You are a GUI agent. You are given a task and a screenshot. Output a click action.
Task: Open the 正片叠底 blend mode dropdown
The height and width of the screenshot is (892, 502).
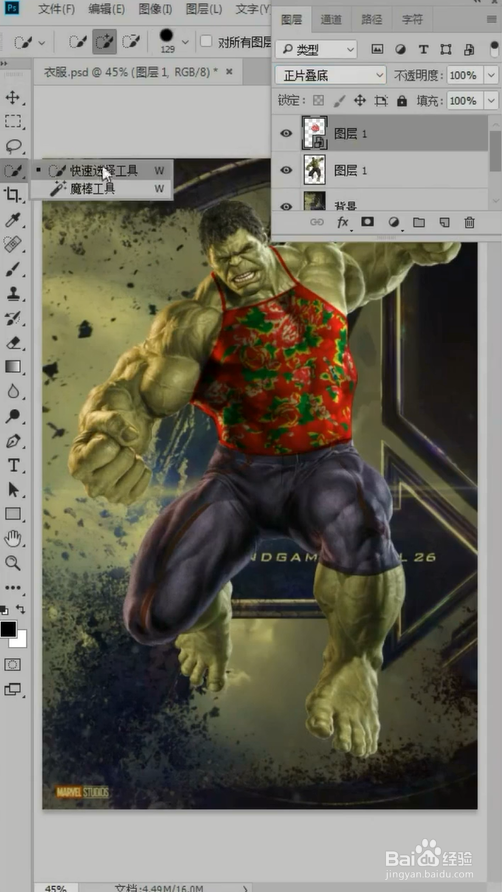(331, 75)
